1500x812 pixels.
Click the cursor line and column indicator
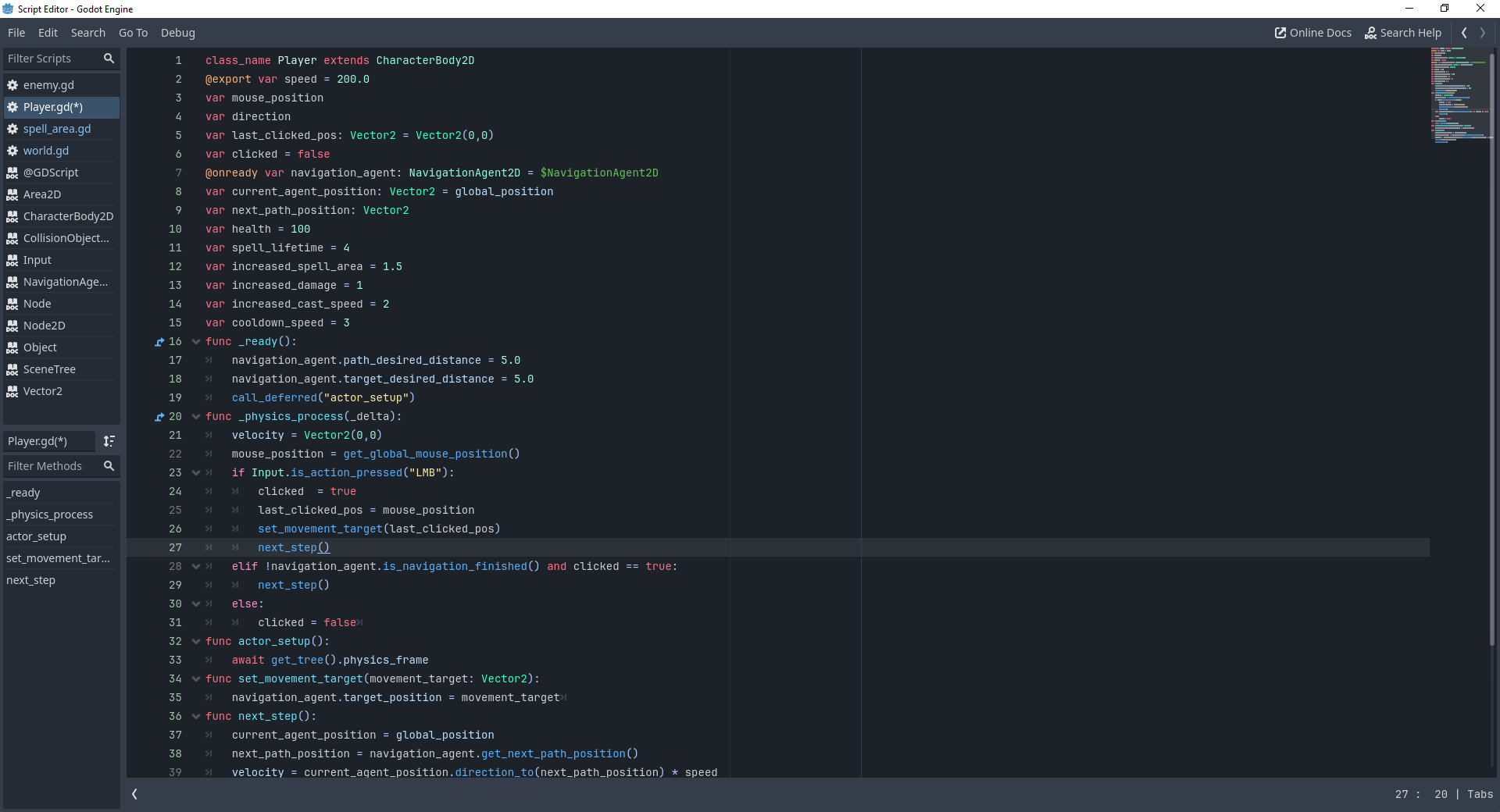(1421, 794)
